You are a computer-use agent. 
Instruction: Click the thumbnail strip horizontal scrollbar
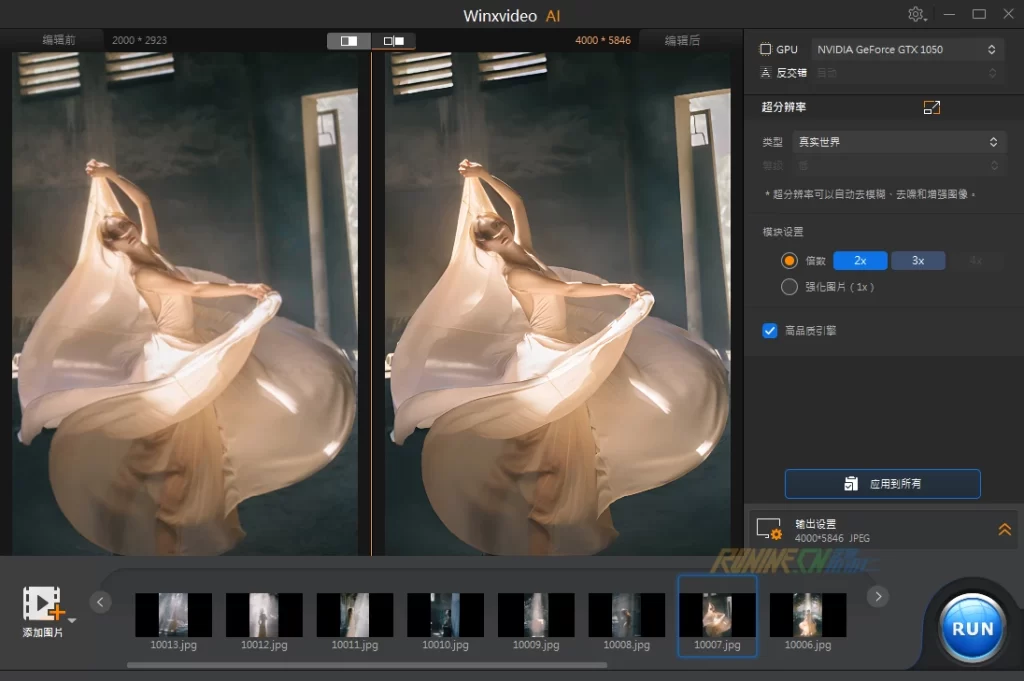pos(366,665)
